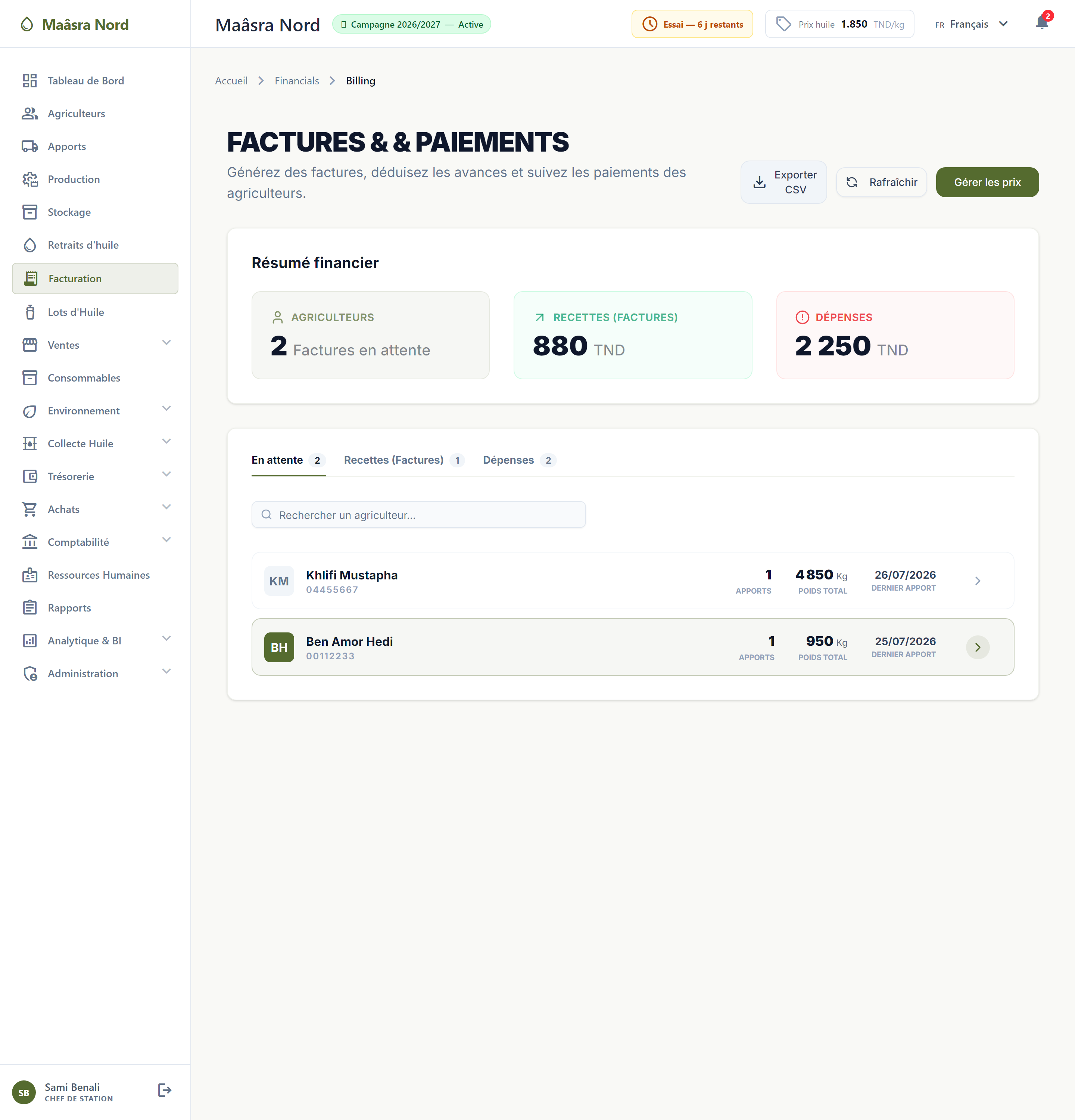The width and height of the screenshot is (1075, 1120).
Task: Expand the Environnement submenu chevron
Action: click(166, 408)
